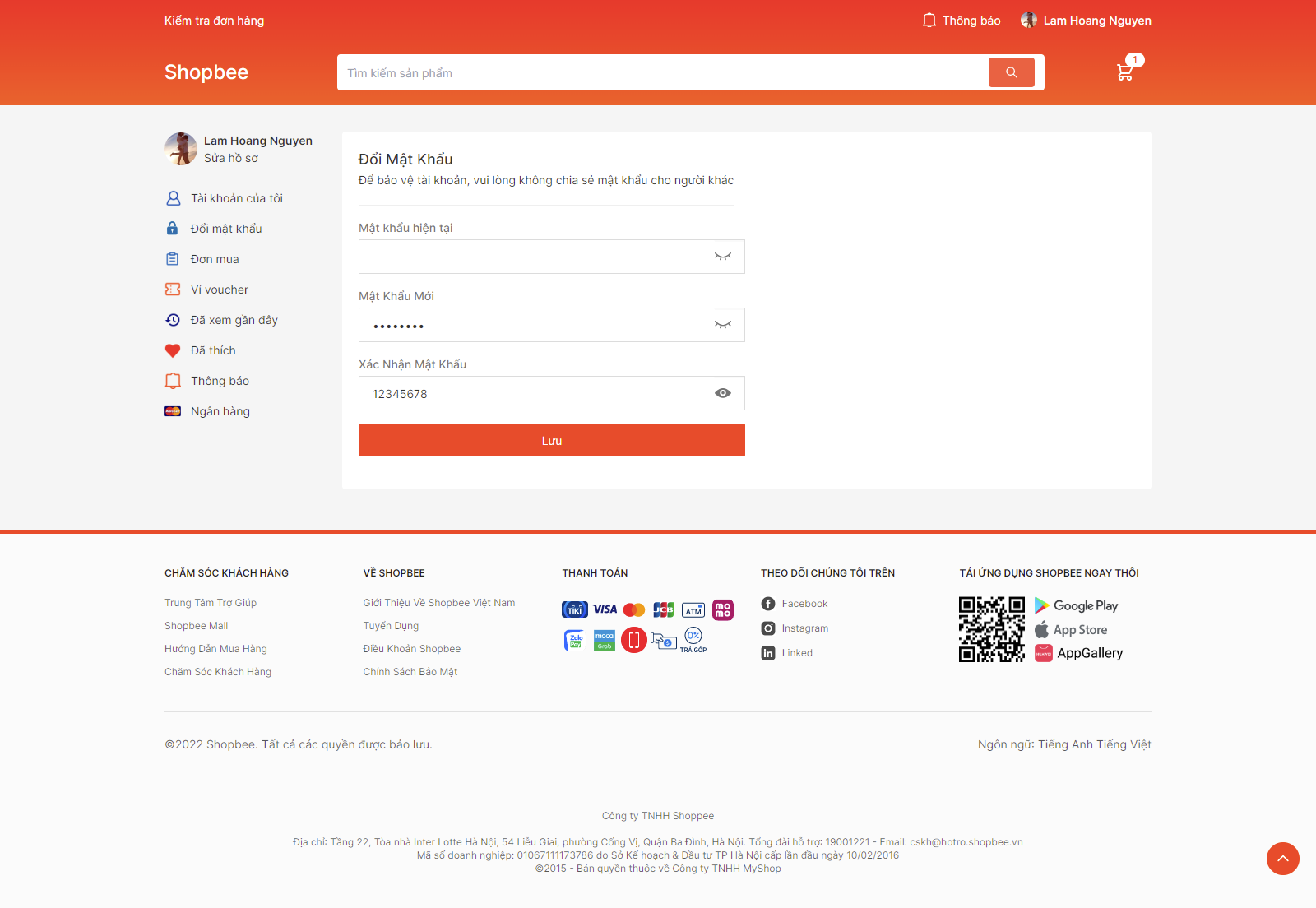The image size is (1316, 908).
Task: Click the scroll-to-top round arrow button
Action: click(x=1283, y=859)
